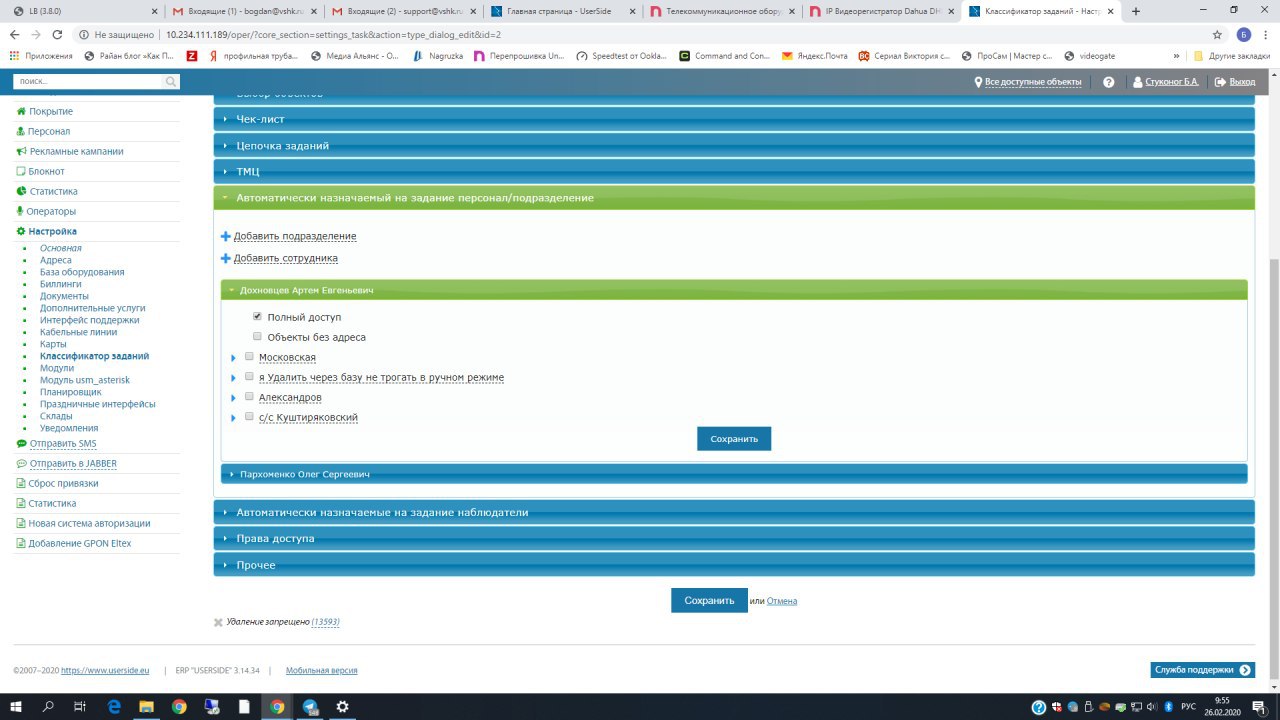The height and width of the screenshot is (720, 1280).
Task: Collapse the Автоматически назначаемый персонал/подразделение section
Action: tap(734, 198)
